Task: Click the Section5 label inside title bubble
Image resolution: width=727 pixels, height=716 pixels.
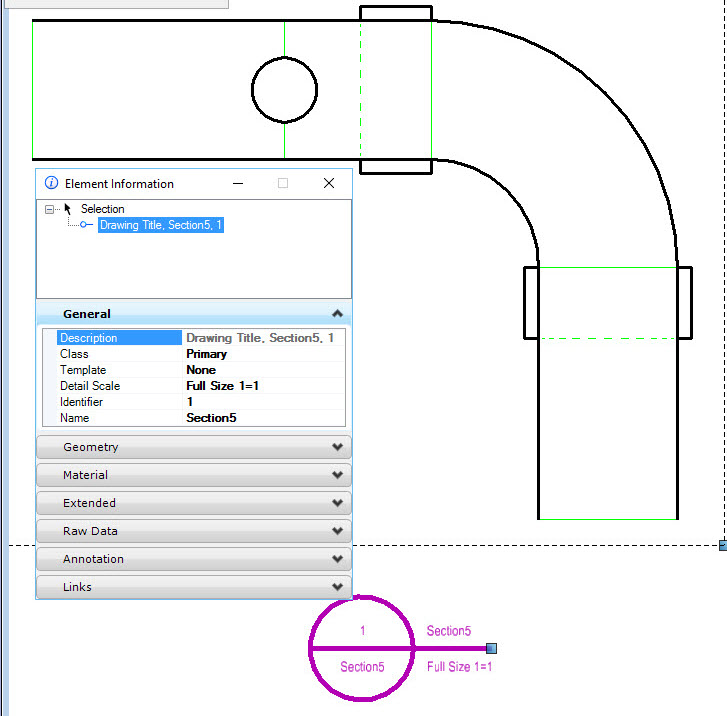Action: tap(362, 667)
